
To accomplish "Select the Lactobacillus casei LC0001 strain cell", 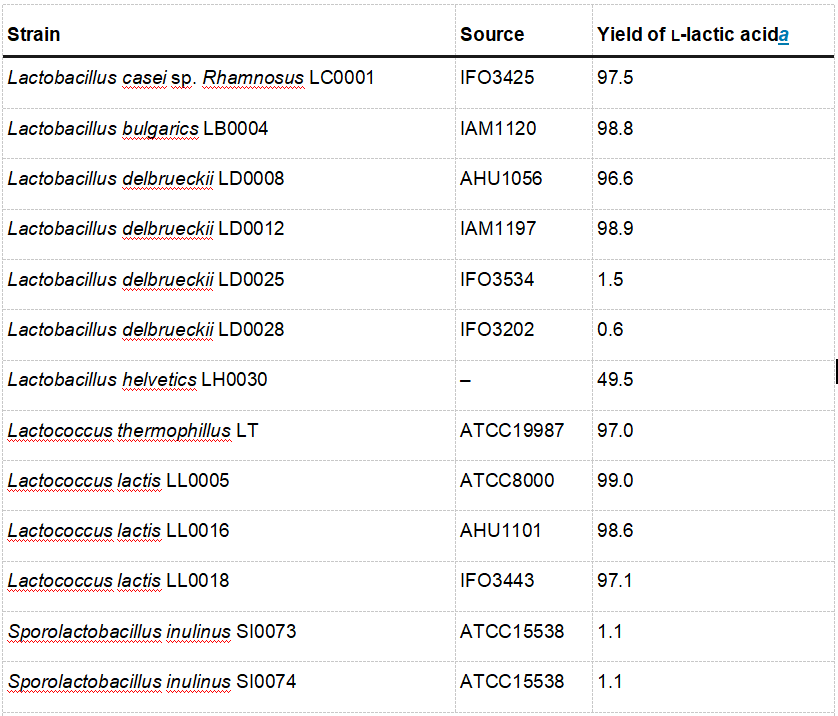I will click(x=191, y=78).
